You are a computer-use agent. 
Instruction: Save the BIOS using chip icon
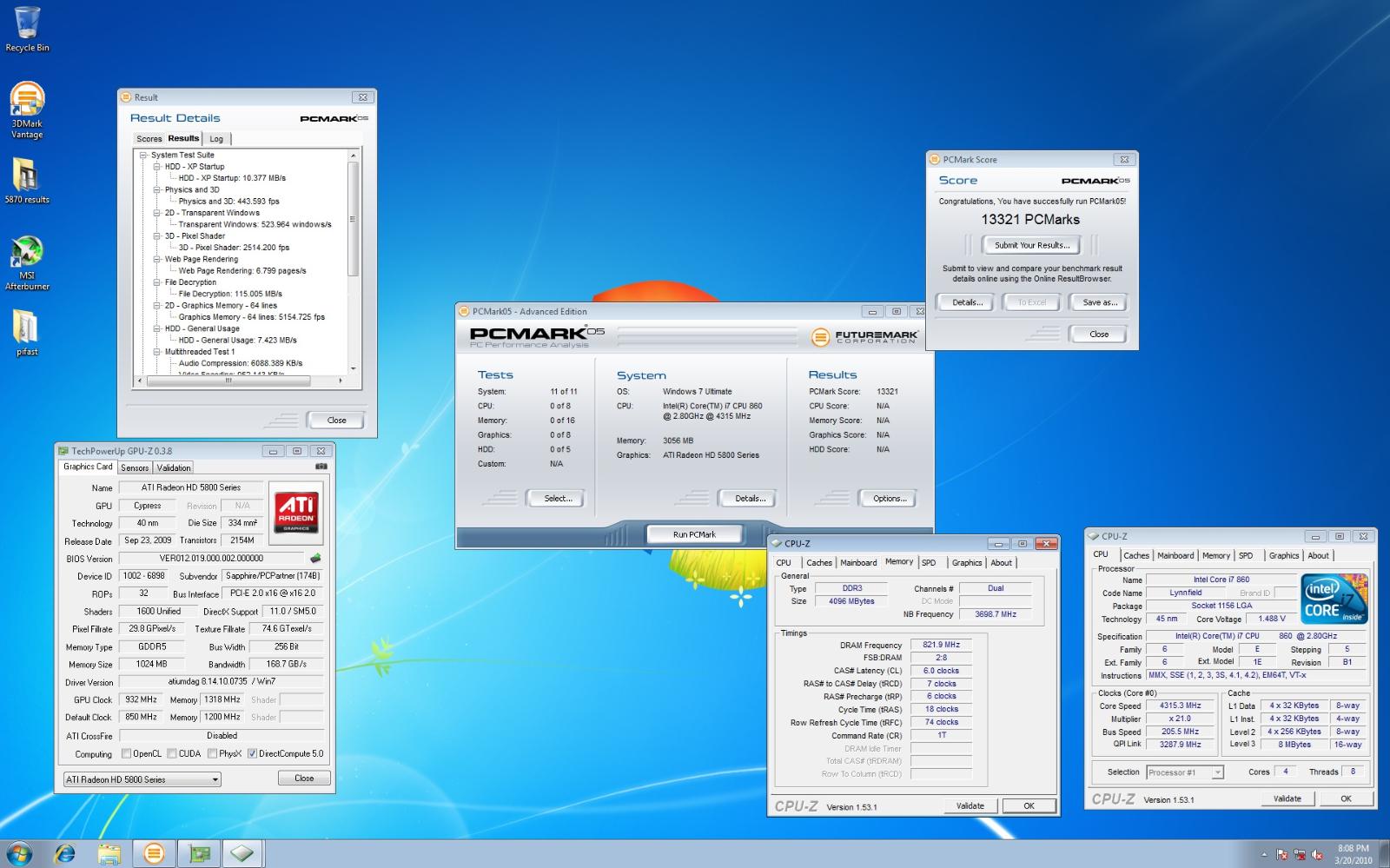pyautogui.click(x=315, y=559)
